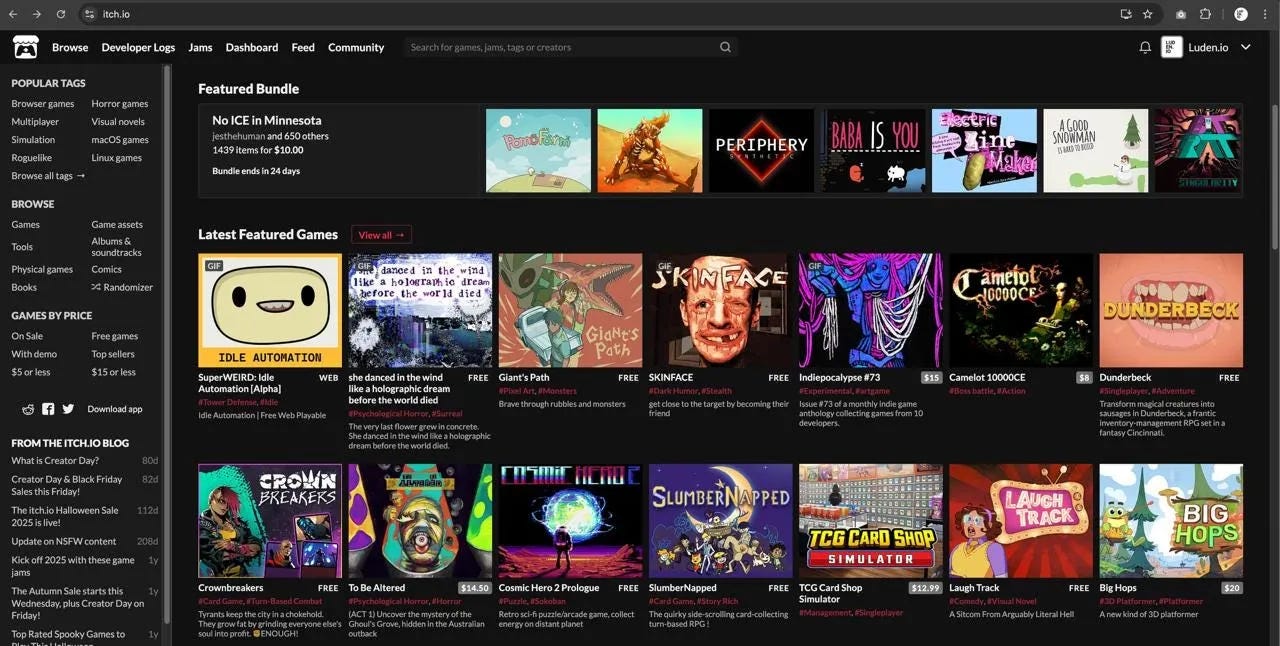Select the Randomizer link

tap(122, 287)
